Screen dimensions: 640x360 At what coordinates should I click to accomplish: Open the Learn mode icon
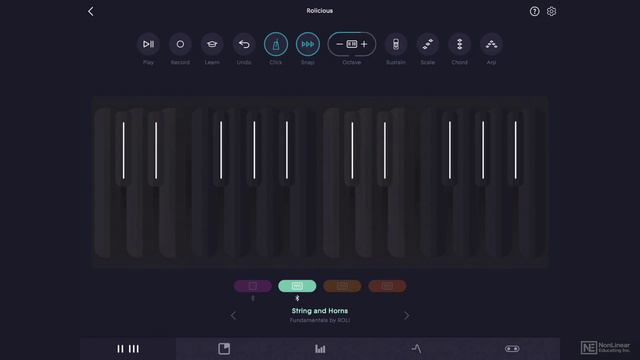[x=212, y=44]
